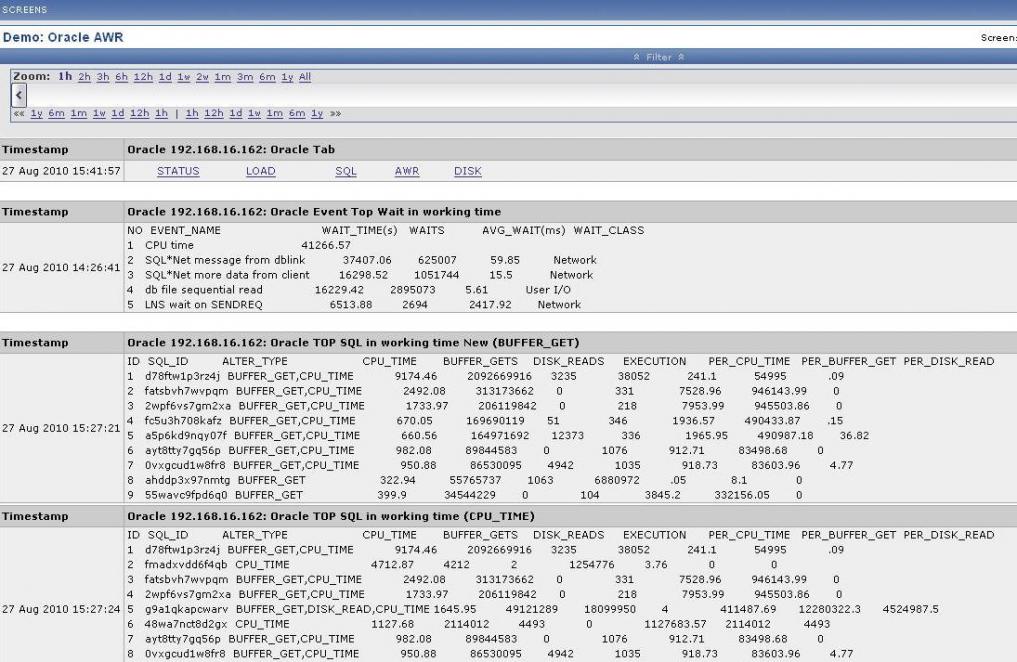Set zoom to 1y
The height and width of the screenshot is (662, 1017).
pos(287,77)
